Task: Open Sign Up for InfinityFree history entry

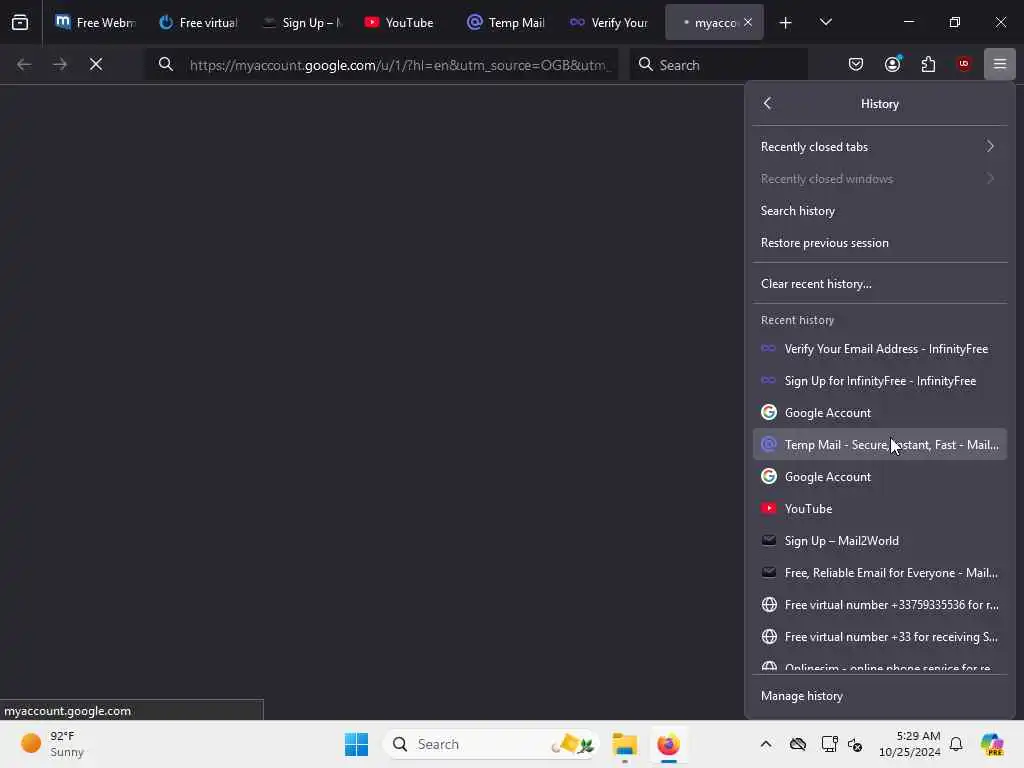Action: pyautogui.click(x=880, y=381)
